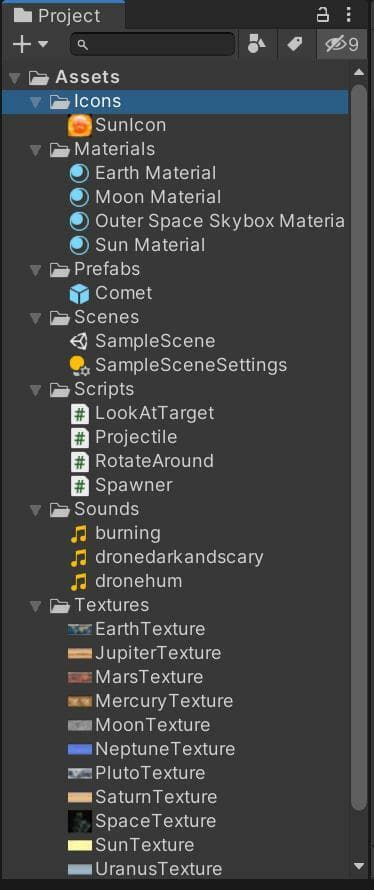Click the Search by Label tag icon
Viewport: 374px width, 890px height.
click(295, 44)
